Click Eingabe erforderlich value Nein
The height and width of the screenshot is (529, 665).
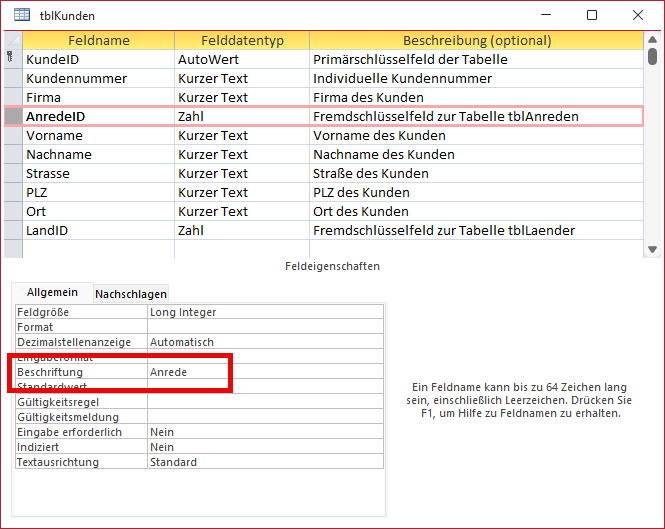click(265, 432)
